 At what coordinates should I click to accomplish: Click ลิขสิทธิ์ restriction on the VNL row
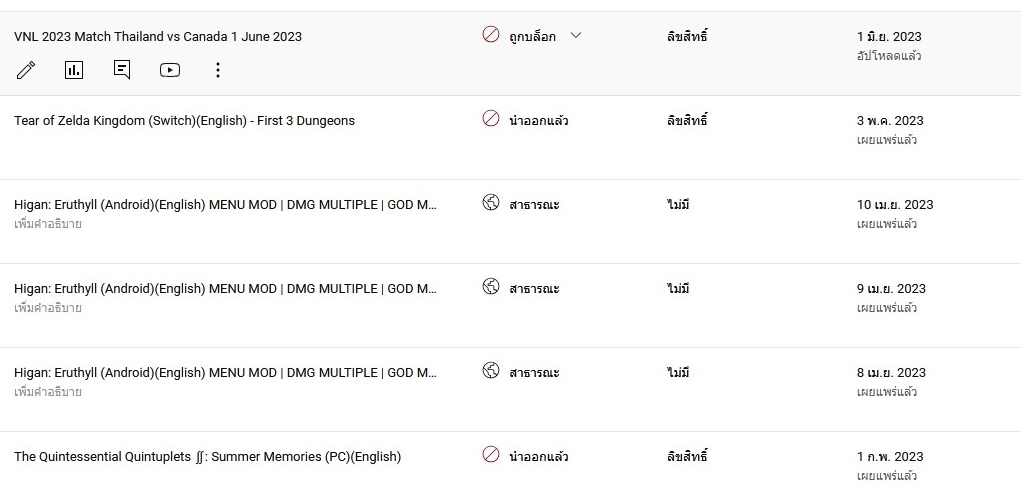tap(687, 36)
